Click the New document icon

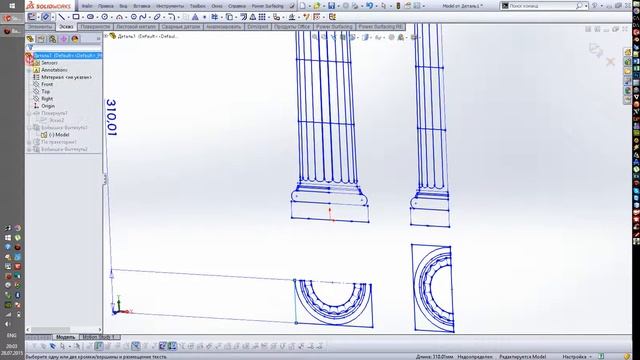pos(302,6)
